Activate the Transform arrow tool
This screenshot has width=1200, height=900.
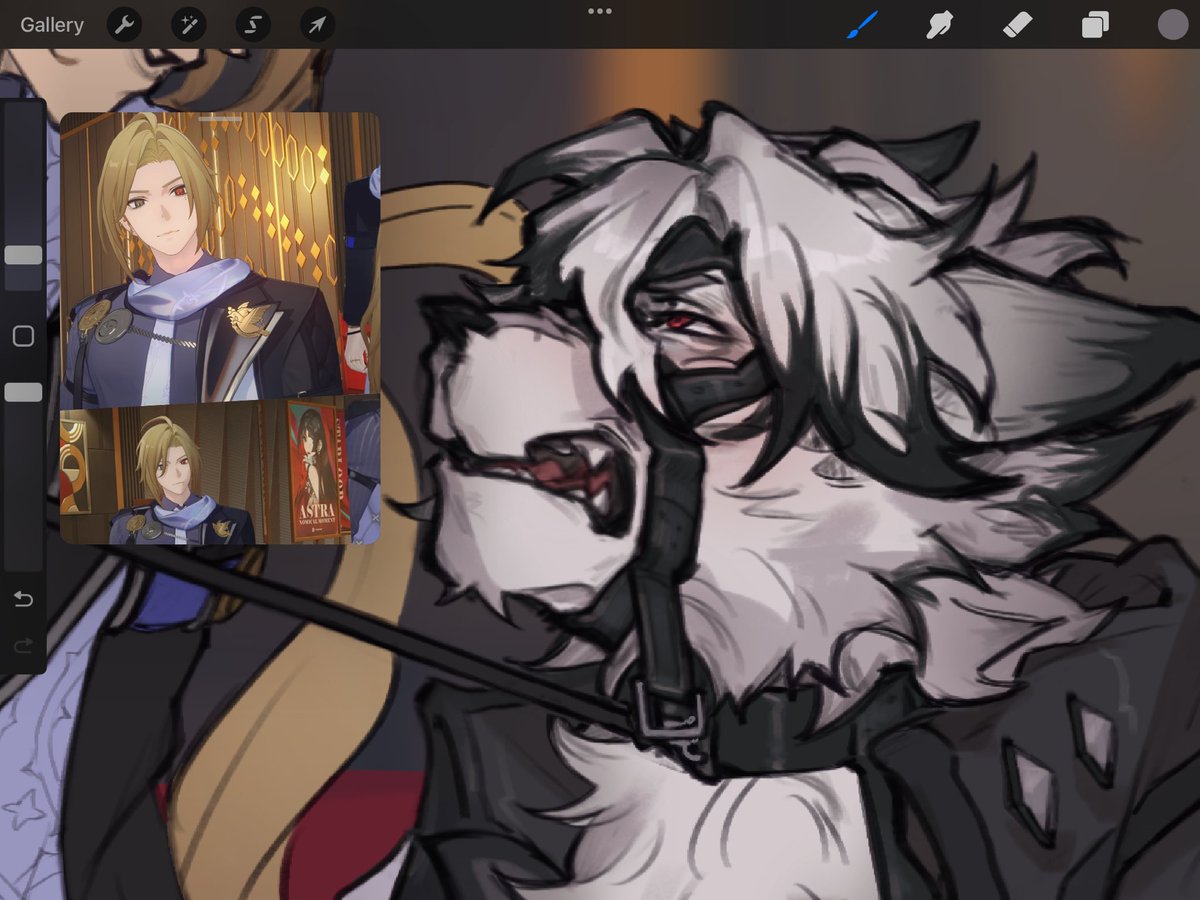317,25
